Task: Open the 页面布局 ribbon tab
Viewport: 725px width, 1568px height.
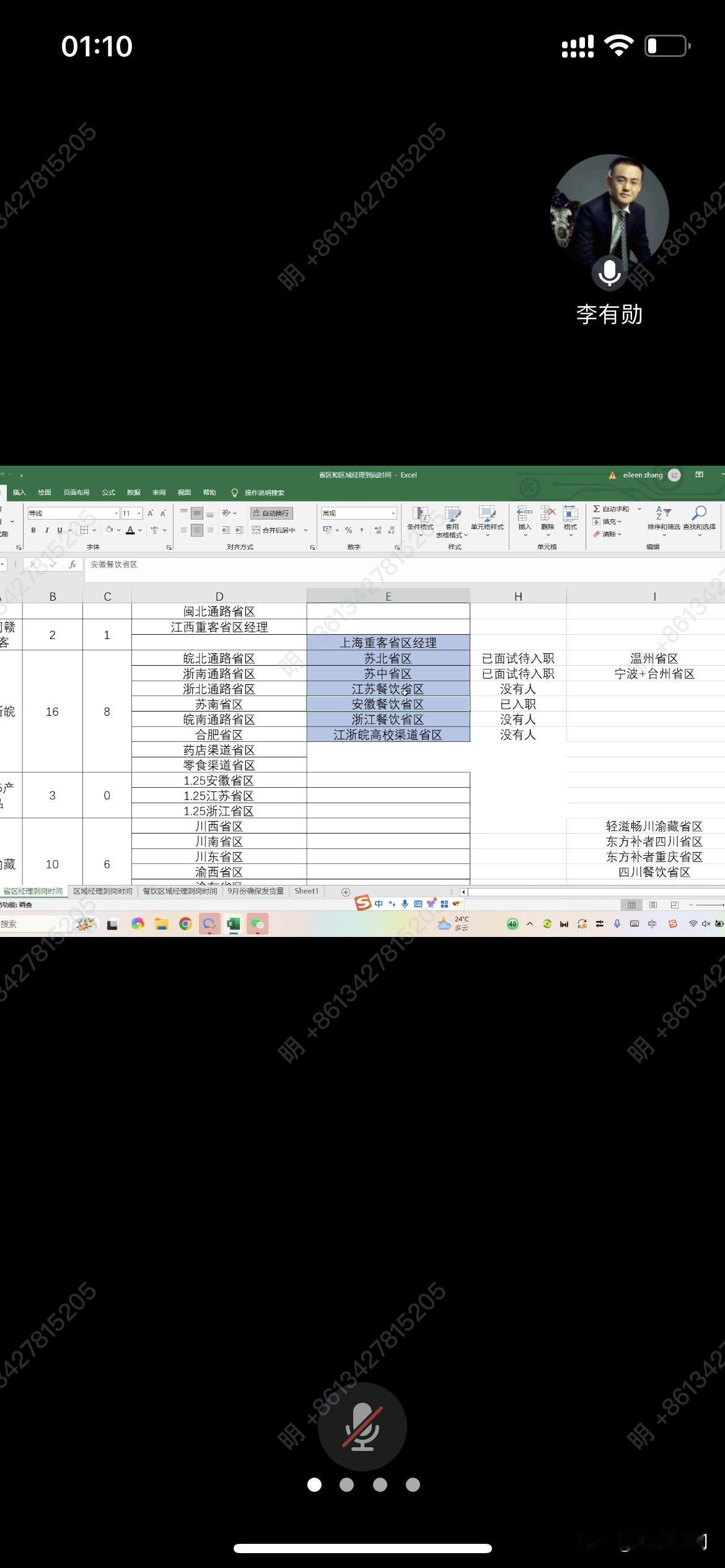Action: pyautogui.click(x=76, y=492)
